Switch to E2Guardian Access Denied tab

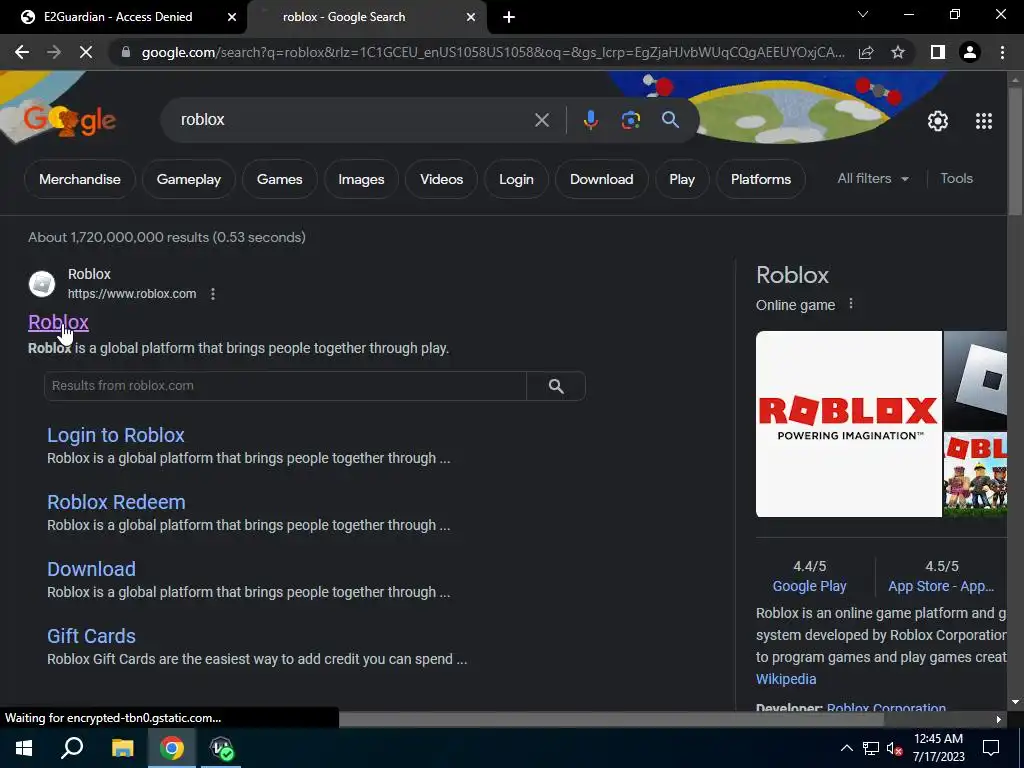pyautogui.click(x=118, y=17)
